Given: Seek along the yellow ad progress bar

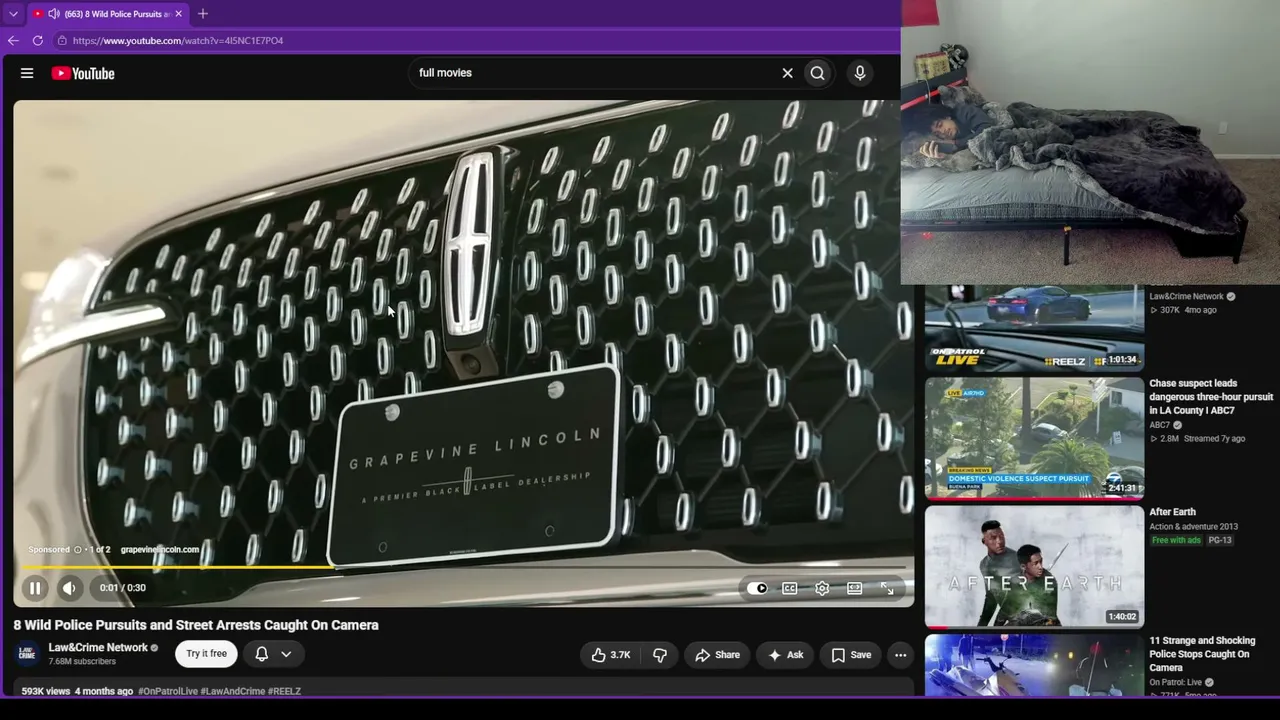Looking at the screenshot, I should [464, 567].
